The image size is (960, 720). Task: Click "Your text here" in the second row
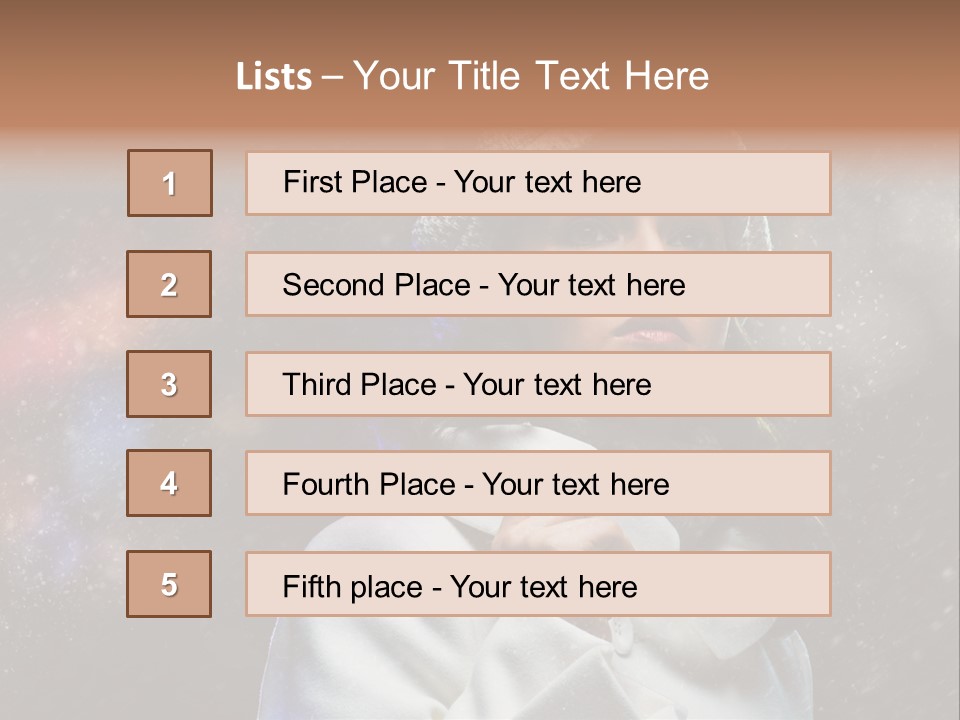click(x=591, y=285)
